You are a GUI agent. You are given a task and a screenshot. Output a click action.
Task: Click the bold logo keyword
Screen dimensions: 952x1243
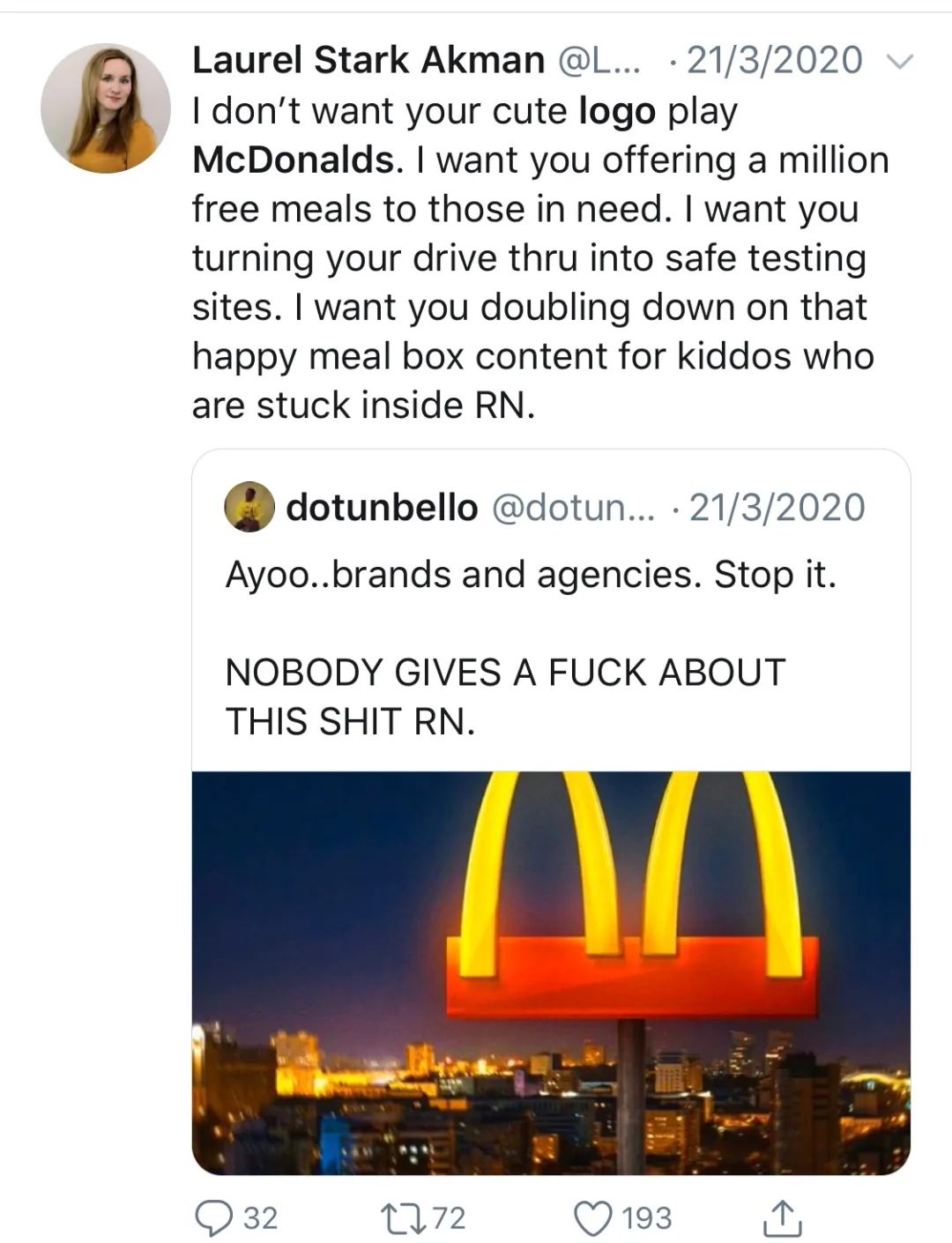617,112
